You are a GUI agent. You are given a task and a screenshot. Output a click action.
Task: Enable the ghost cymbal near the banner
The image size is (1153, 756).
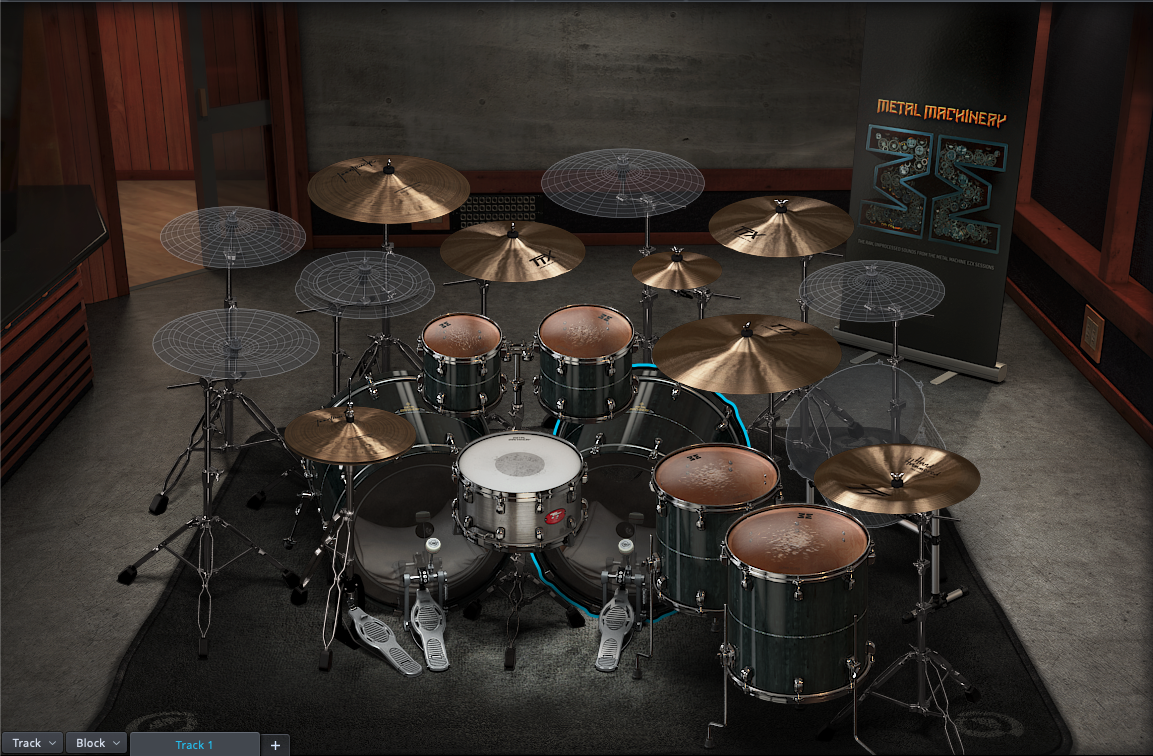pos(872,290)
